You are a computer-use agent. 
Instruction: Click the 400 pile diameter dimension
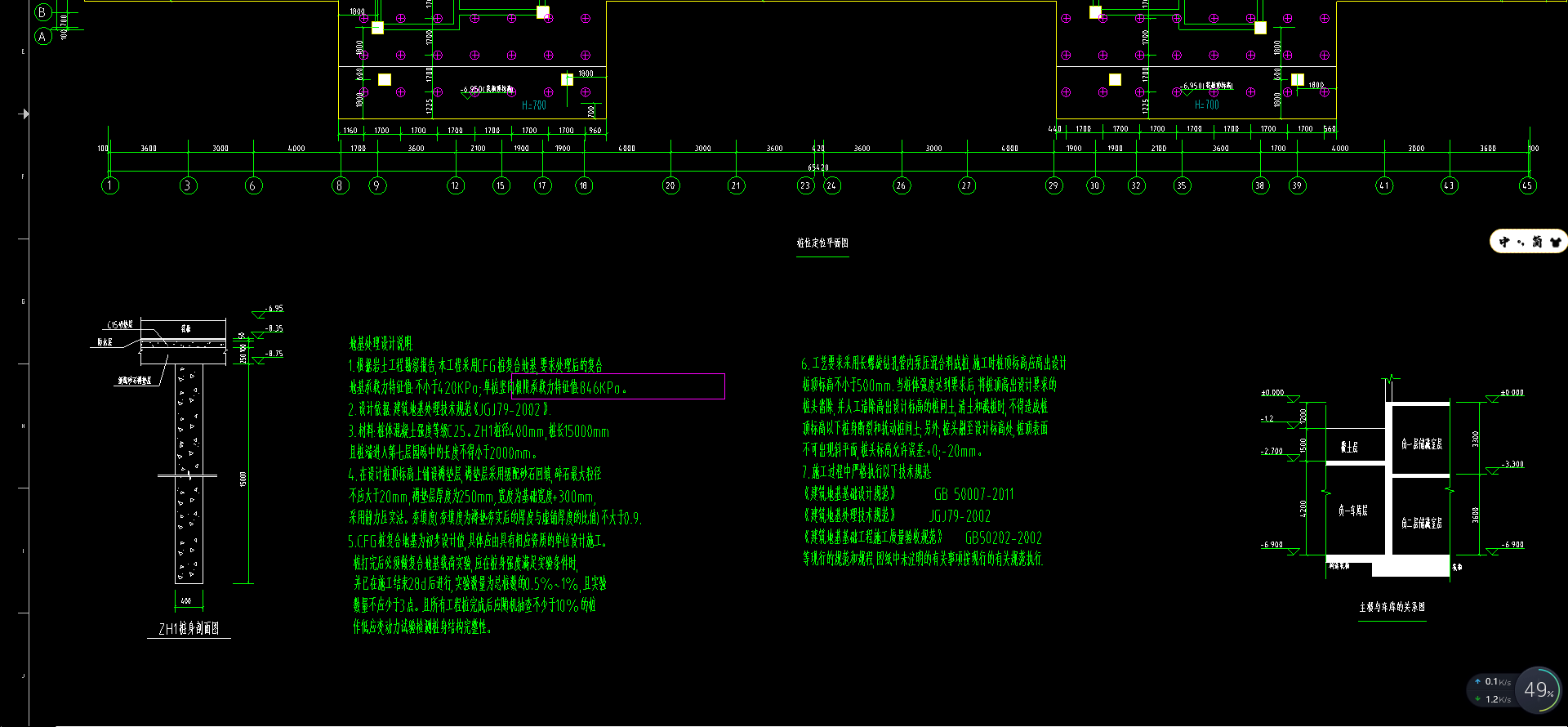pyautogui.click(x=186, y=600)
